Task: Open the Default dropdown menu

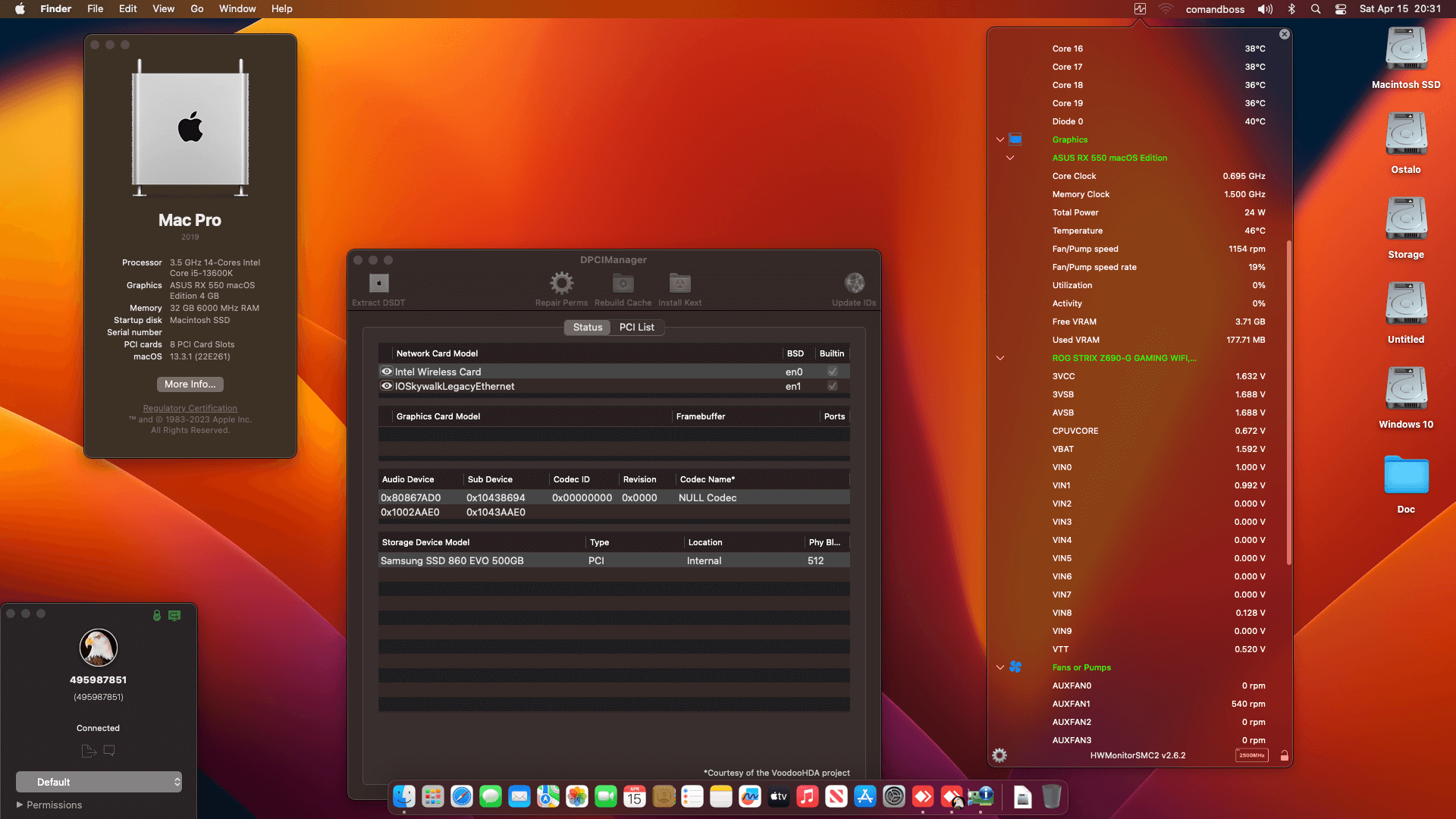Action: pyautogui.click(x=99, y=782)
